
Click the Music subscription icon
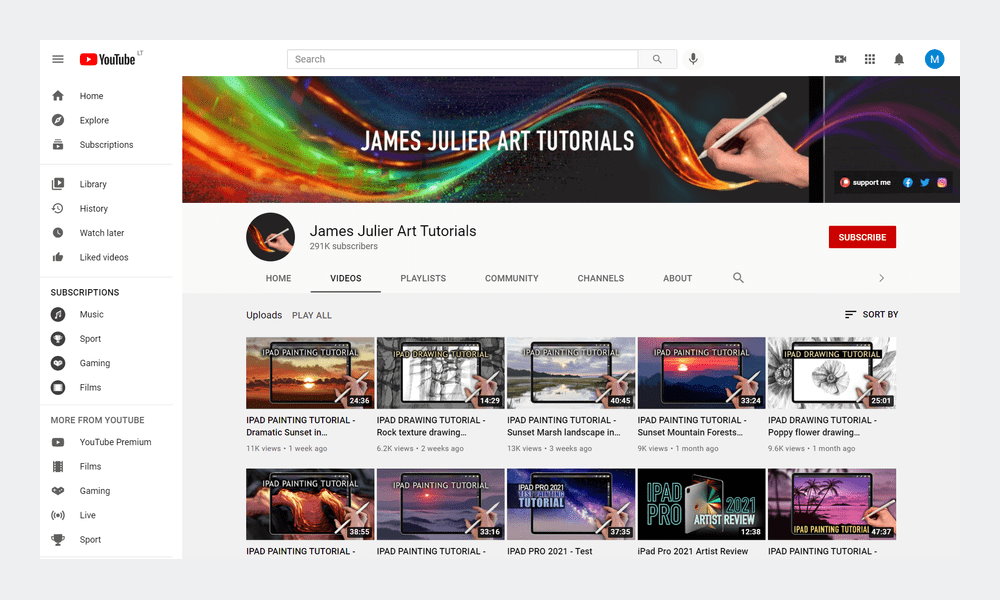(x=58, y=314)
